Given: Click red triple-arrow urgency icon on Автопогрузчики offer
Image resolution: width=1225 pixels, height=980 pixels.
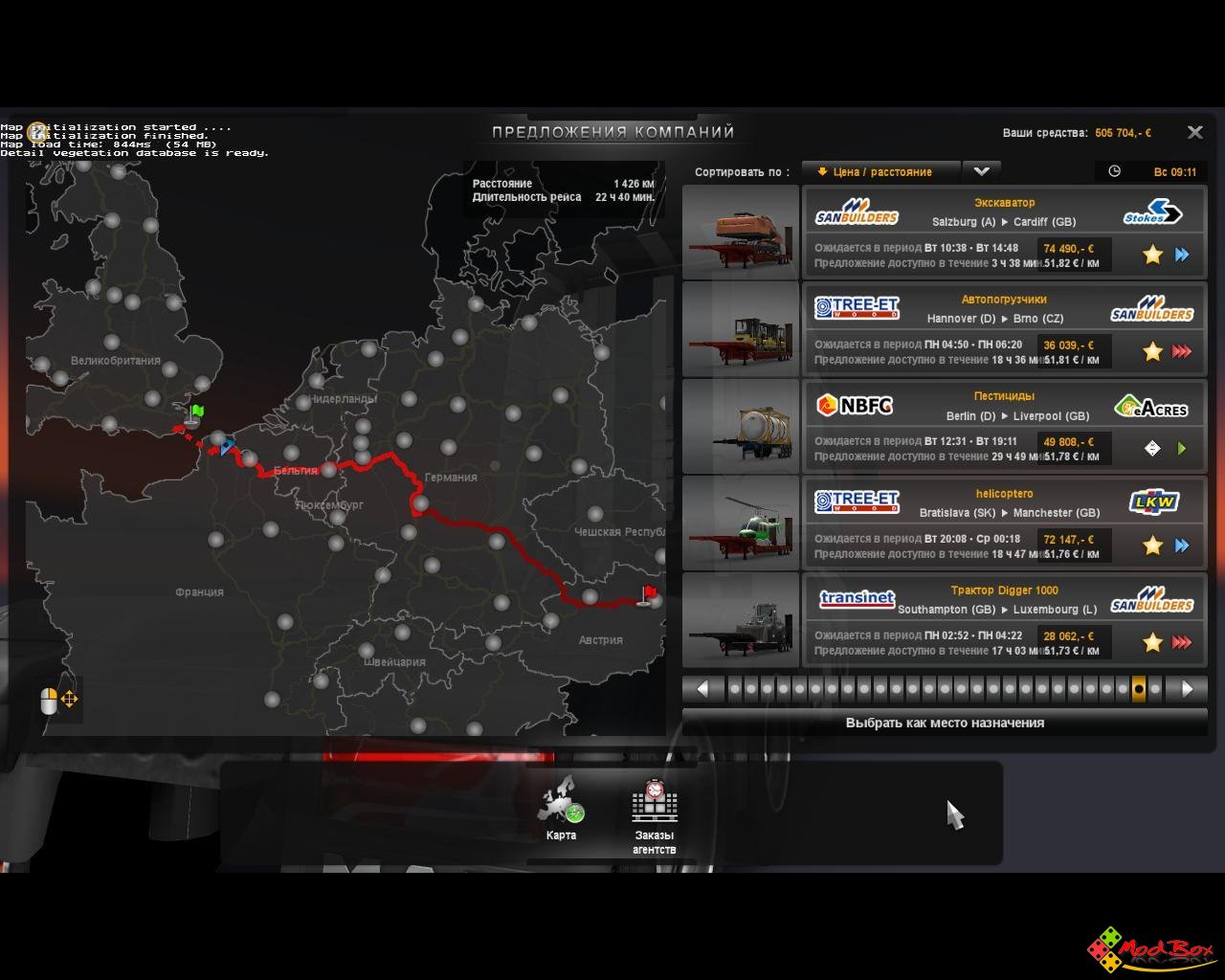Looking at the screenshot, I should pos(1182,351).
